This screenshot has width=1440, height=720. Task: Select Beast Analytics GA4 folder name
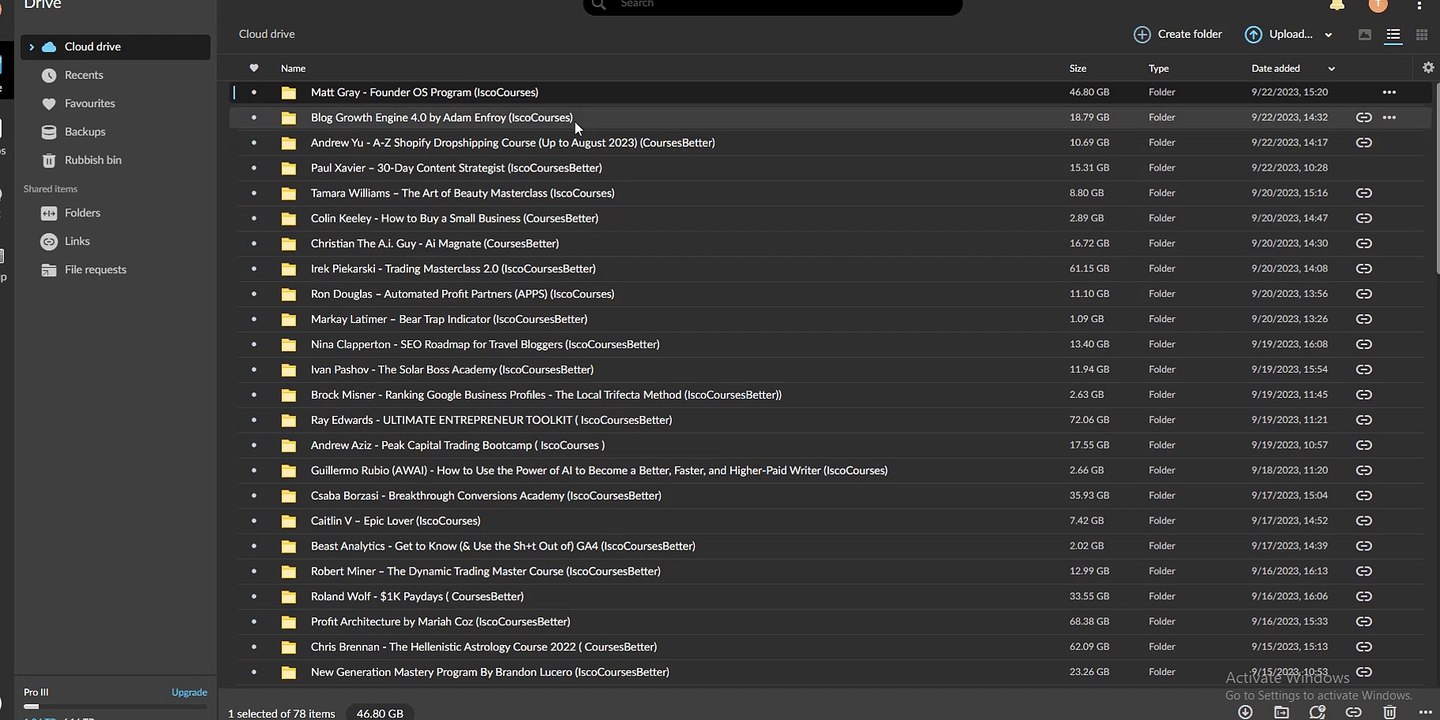pyautogui.click(x=503, y=546)
